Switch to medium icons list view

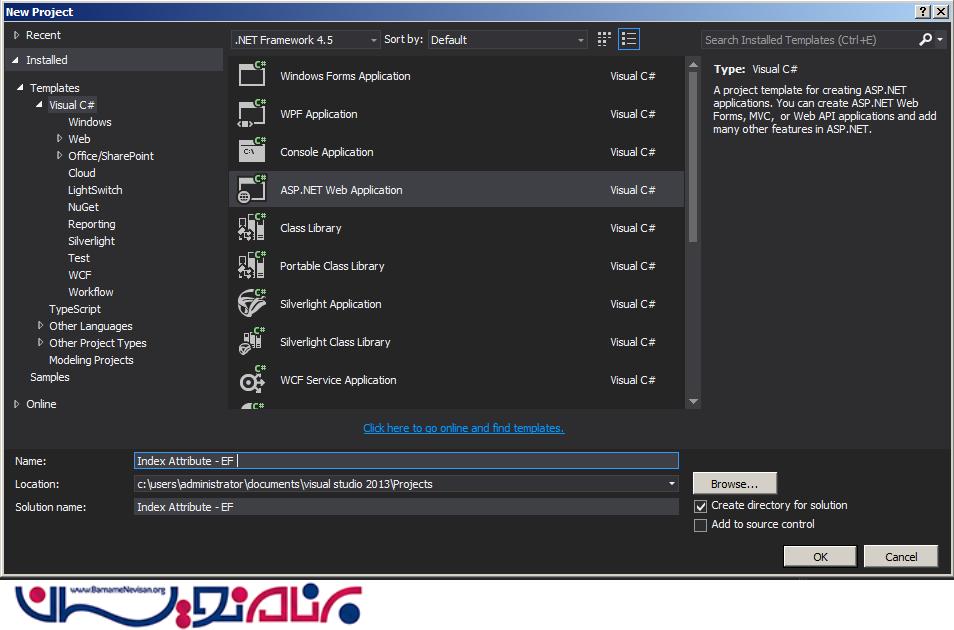click(x=629, y=40)
